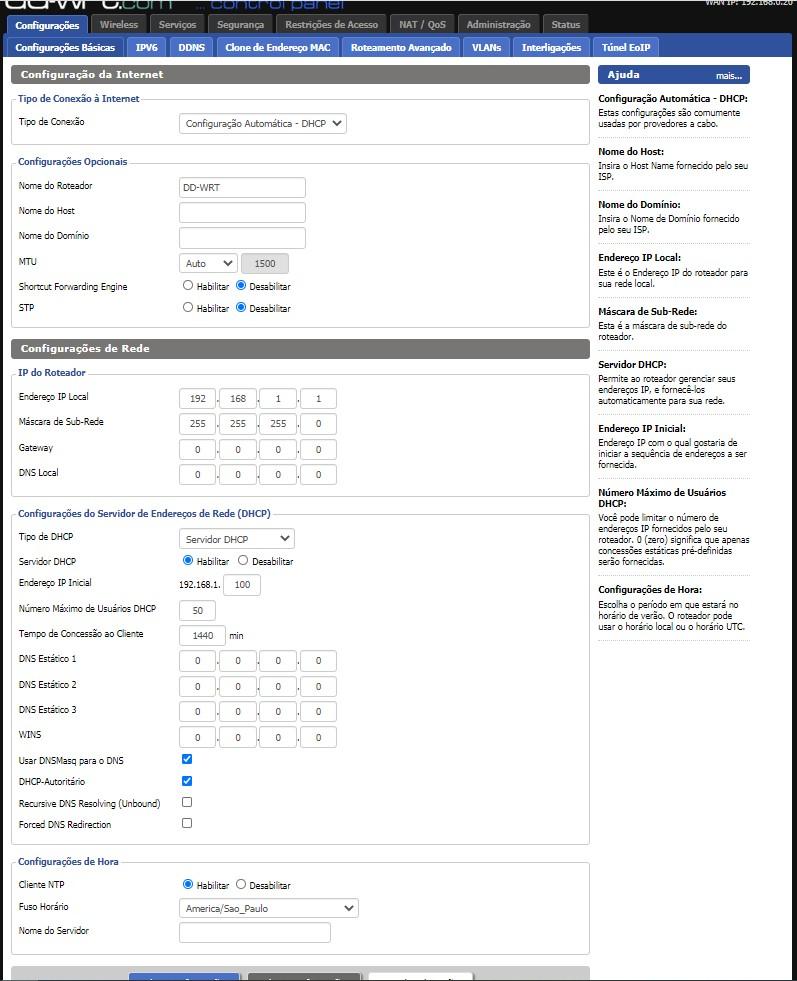Click Endereço IP Inicial field with 100
This screenshot has width=797, height=981.
242,584
